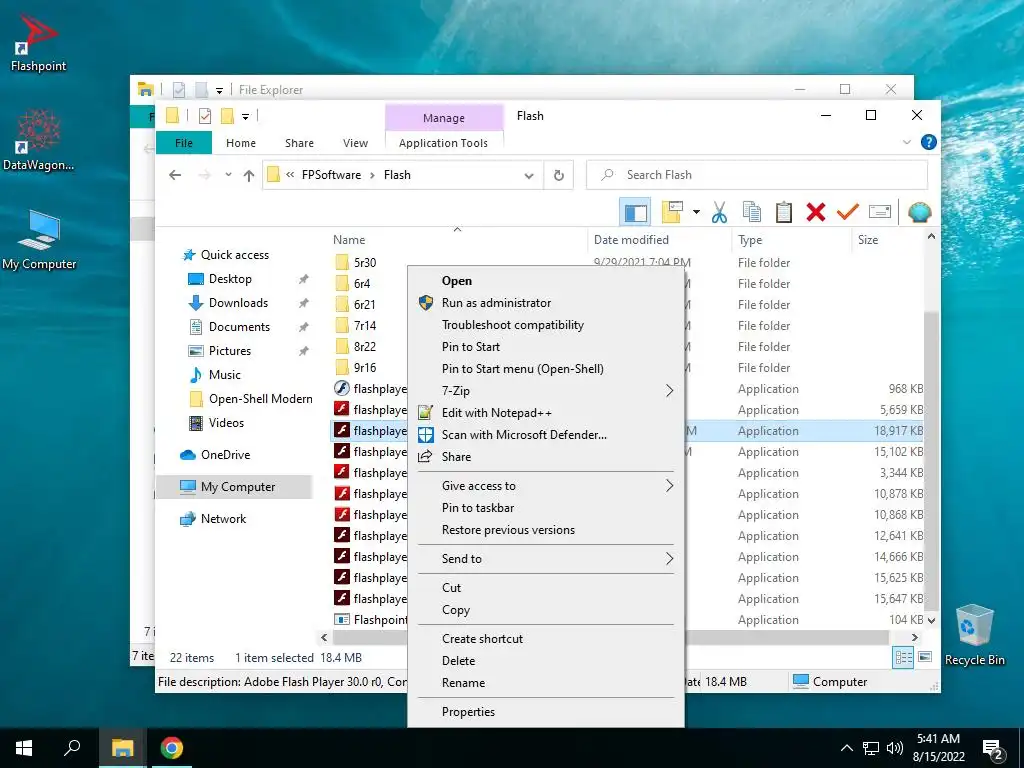The height and width of the screenshot is (768, 1024).
Task: Click the orange checkmark Properties toolbar icon
Action: (848, 212)
